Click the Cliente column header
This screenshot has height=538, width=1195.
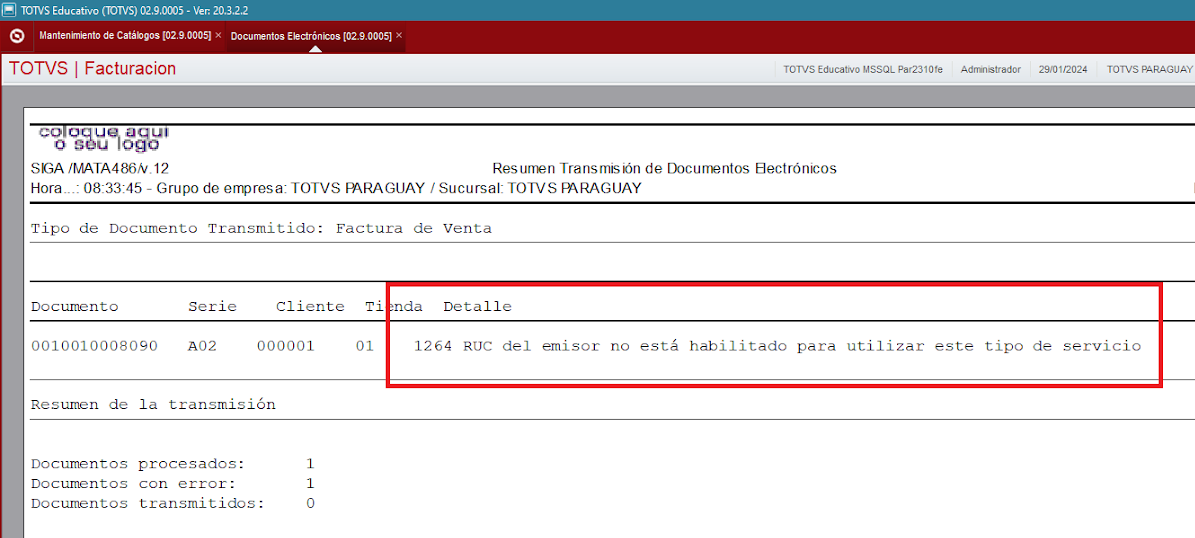pyautogui.click(x=310, y=307)
